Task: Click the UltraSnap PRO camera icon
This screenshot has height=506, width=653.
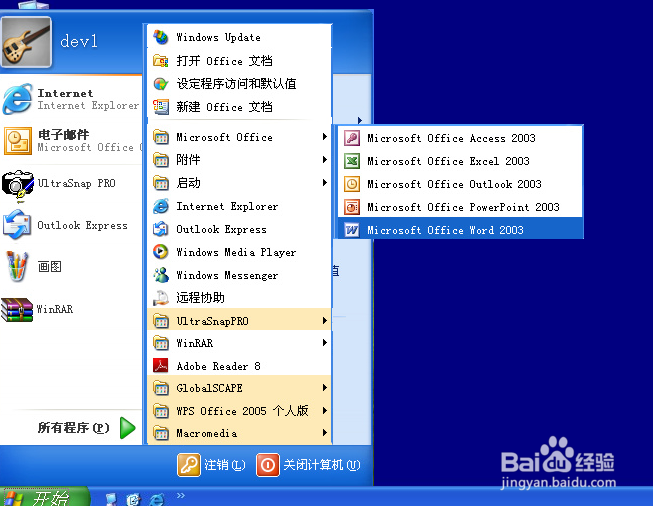Action: [17, 184]
